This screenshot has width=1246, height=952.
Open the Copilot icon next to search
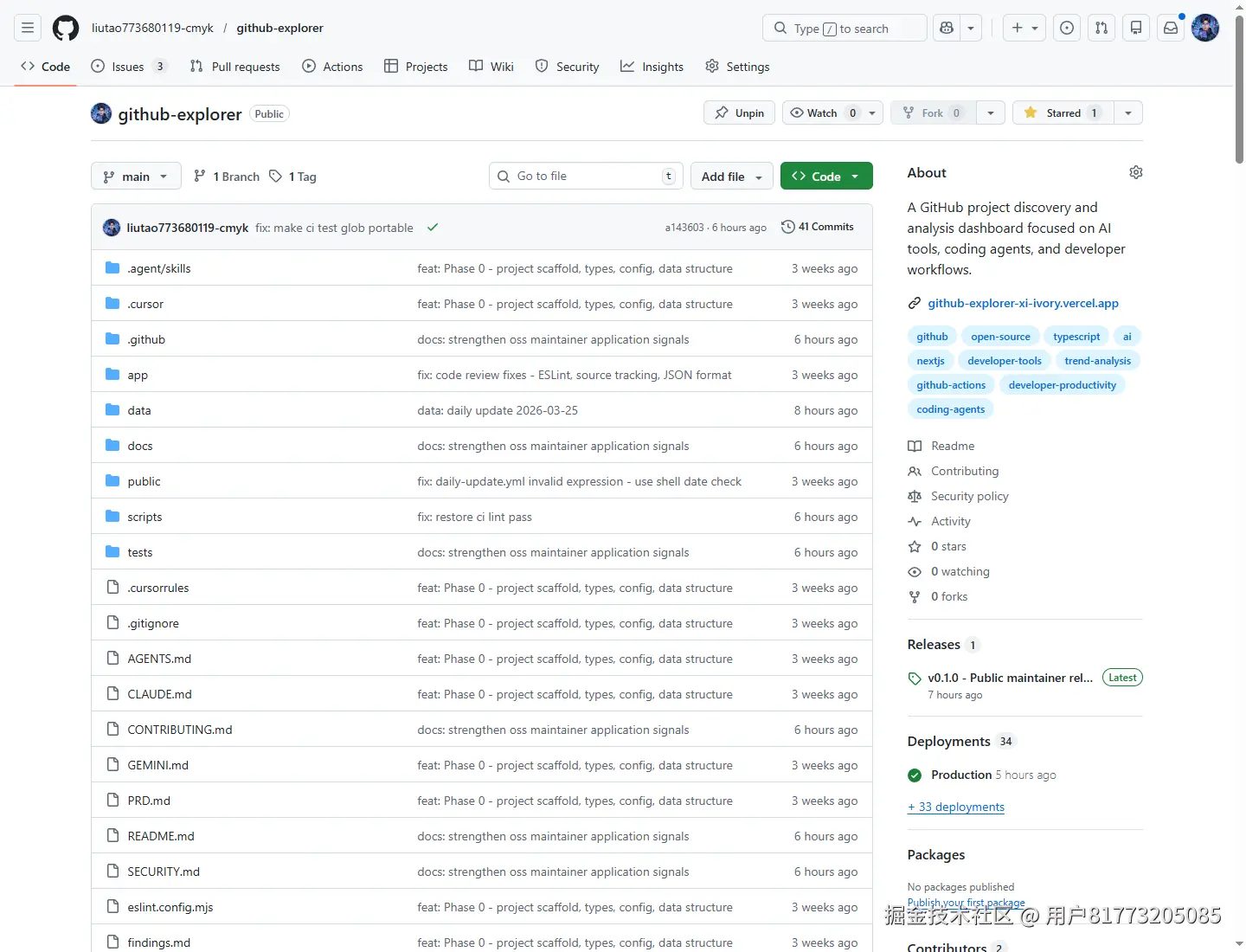point(947,28)
